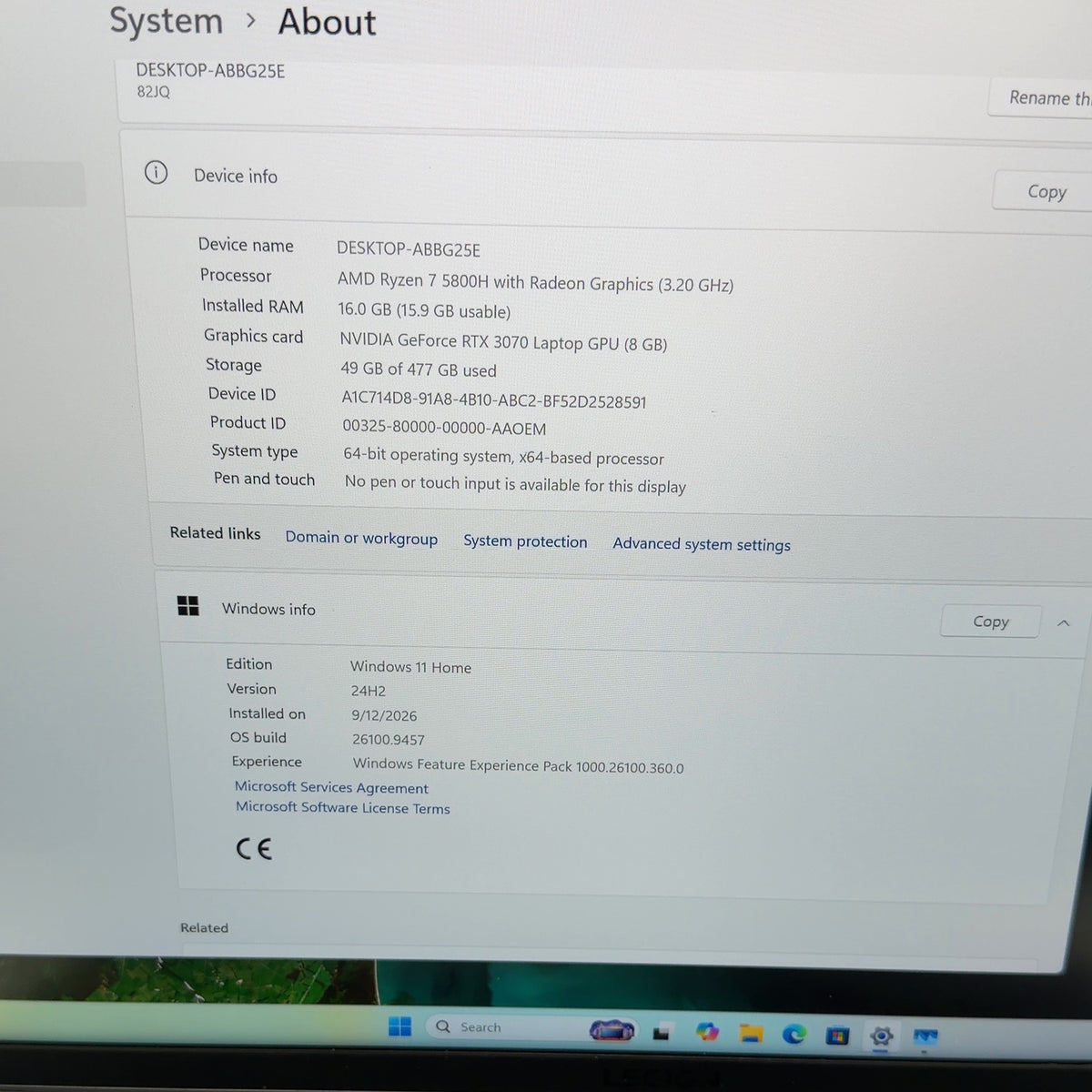Open Microsoft Software License Terms link
The height and width of the screenshot is (1092, 1092).
click(343, 807)
